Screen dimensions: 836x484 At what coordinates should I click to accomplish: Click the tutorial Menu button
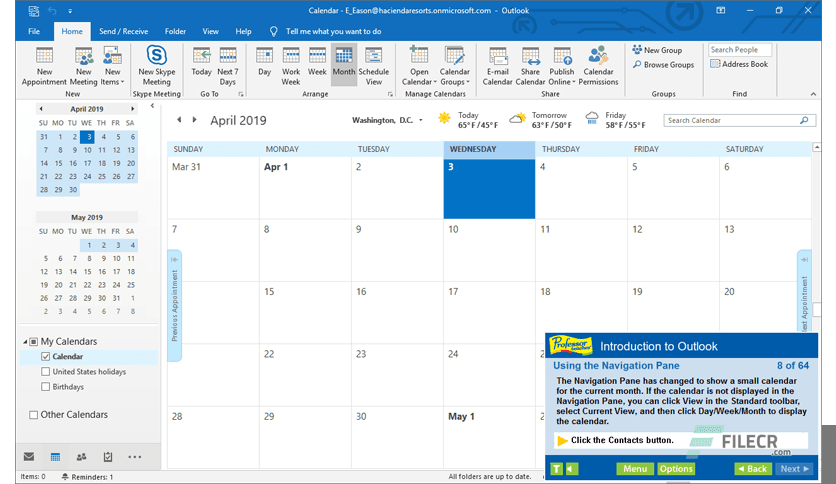635,469
